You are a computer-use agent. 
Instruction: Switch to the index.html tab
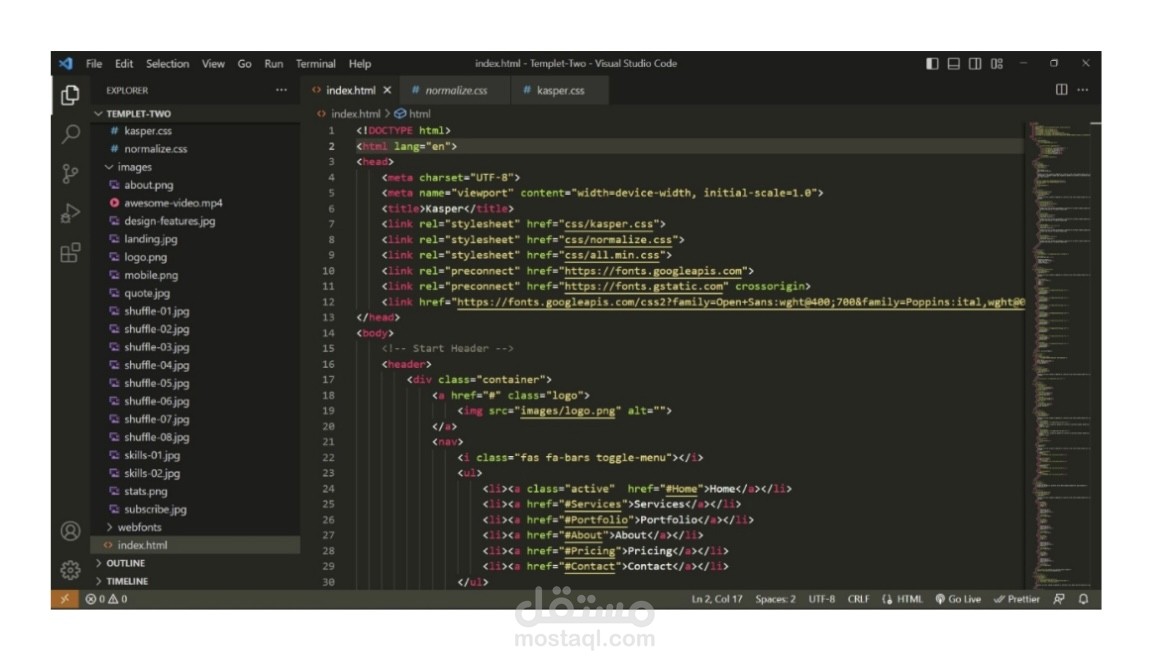pos(351,90)
